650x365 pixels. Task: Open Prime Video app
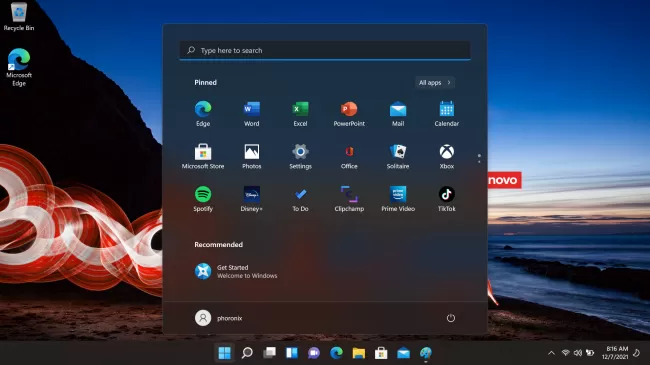click(398, 199)
